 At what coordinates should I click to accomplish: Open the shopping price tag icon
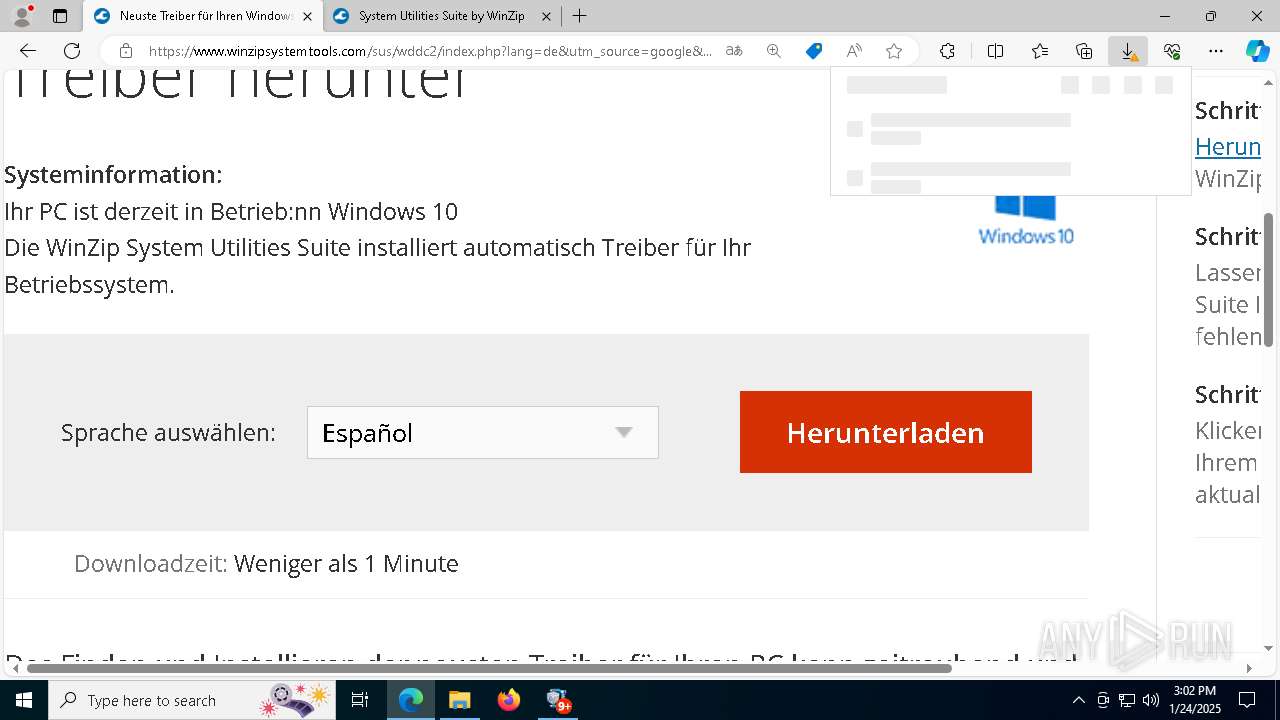814,51
